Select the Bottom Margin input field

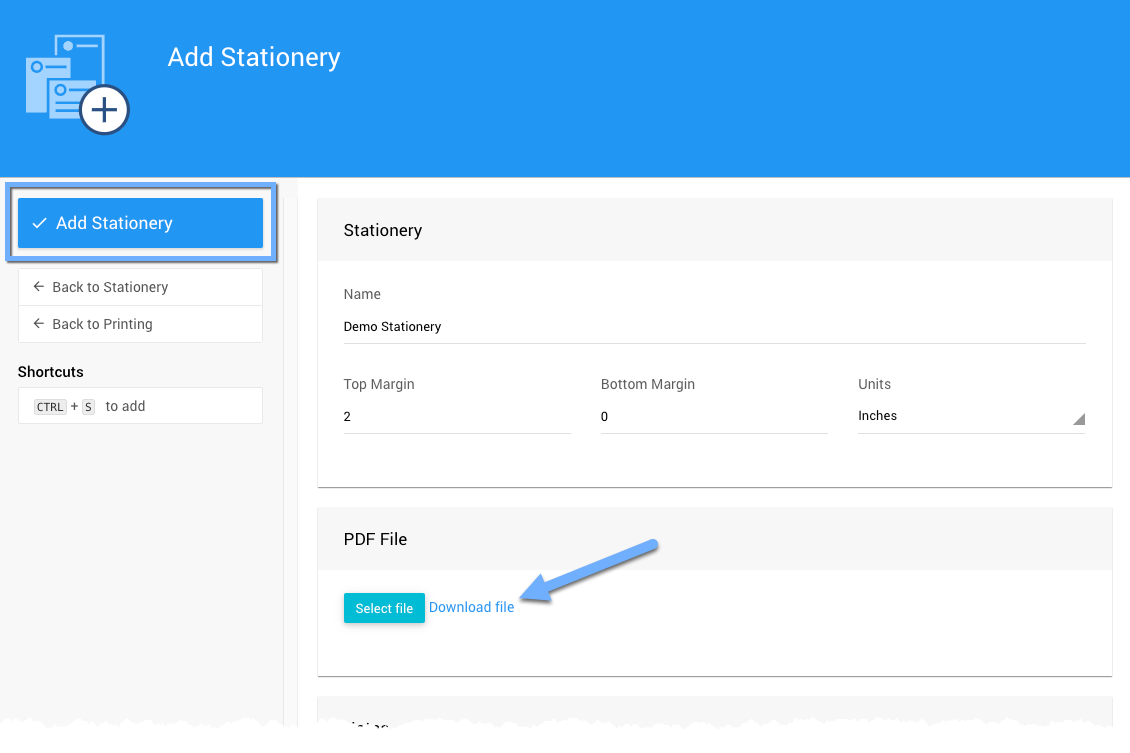[x=713, y=417]
